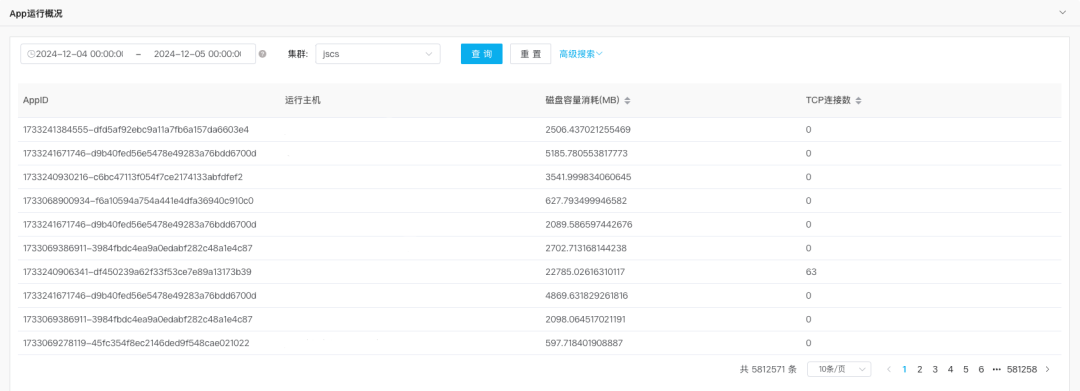The image size is (1080, 391).
Task: Click the AppID column header
Action: [x=36, y=101]
